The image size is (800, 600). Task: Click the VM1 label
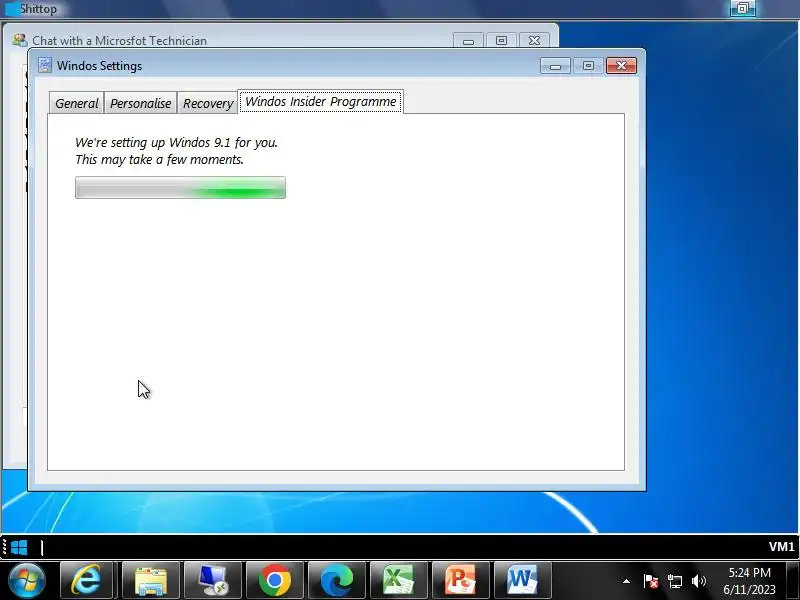(781, 547)
